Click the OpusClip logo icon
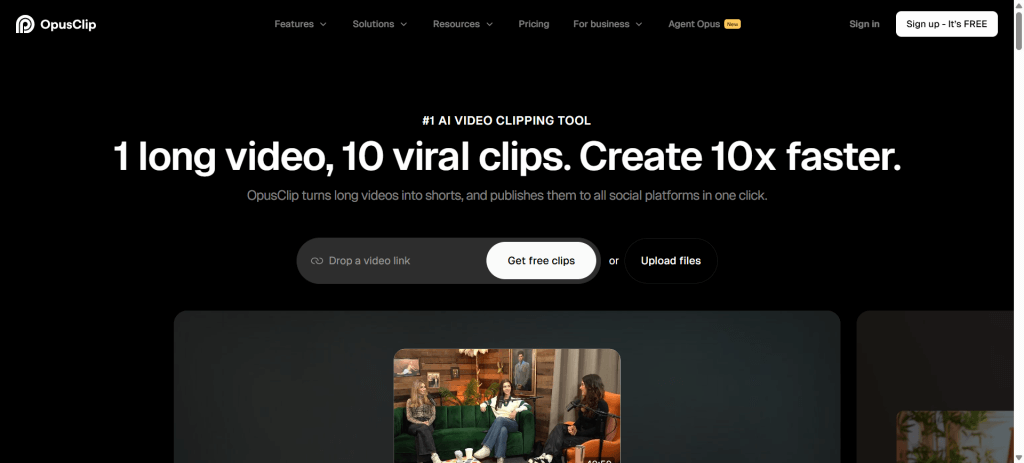 24,24
